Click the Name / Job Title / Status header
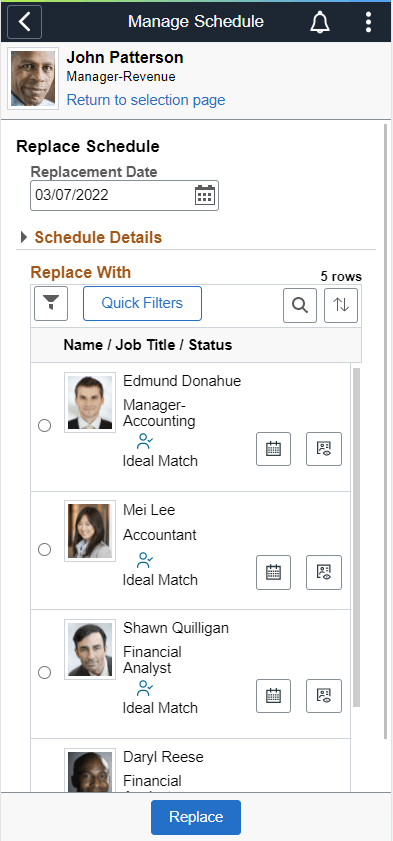 click(x=147, y=345)
